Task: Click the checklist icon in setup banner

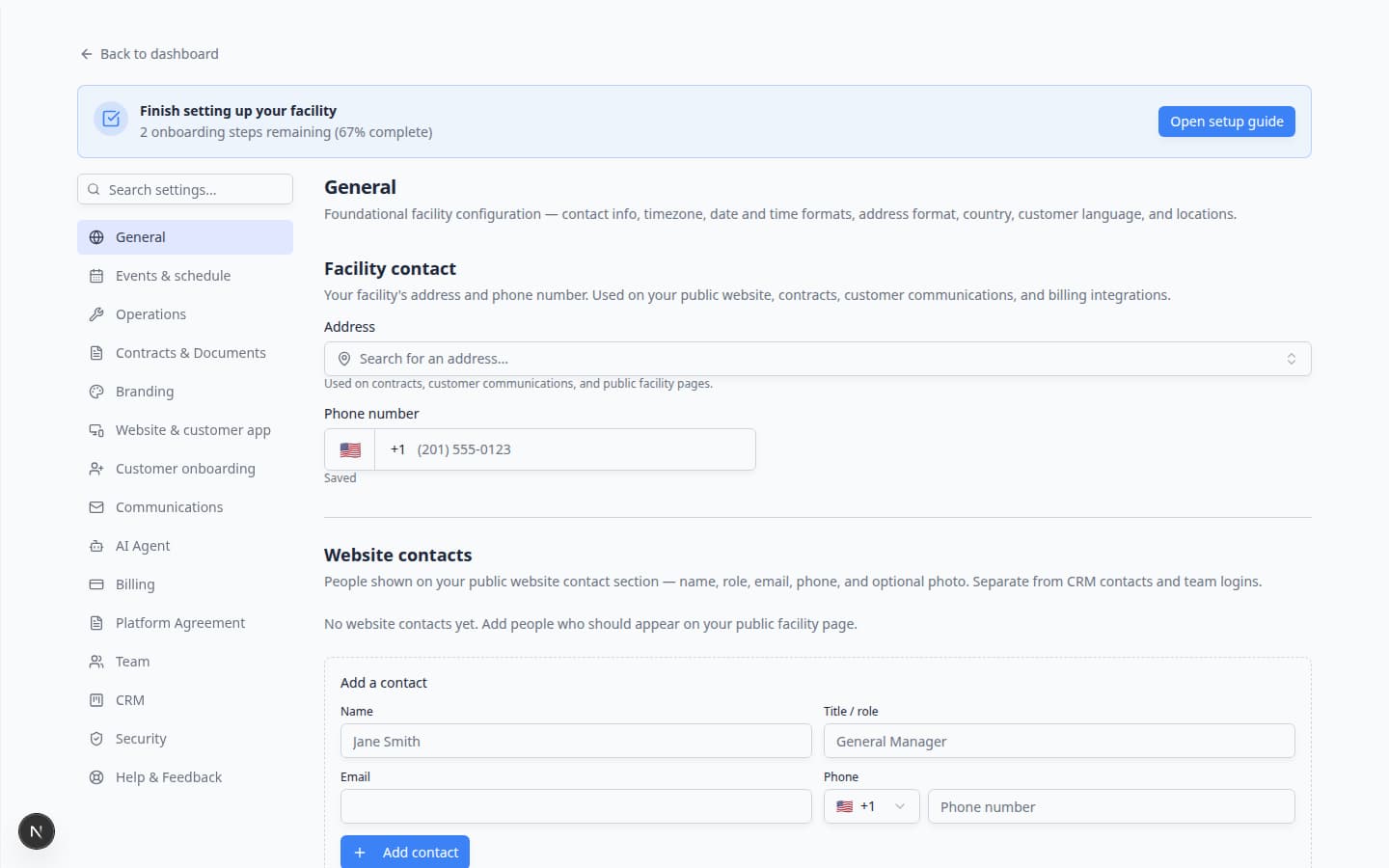Action: pos(111,119)
